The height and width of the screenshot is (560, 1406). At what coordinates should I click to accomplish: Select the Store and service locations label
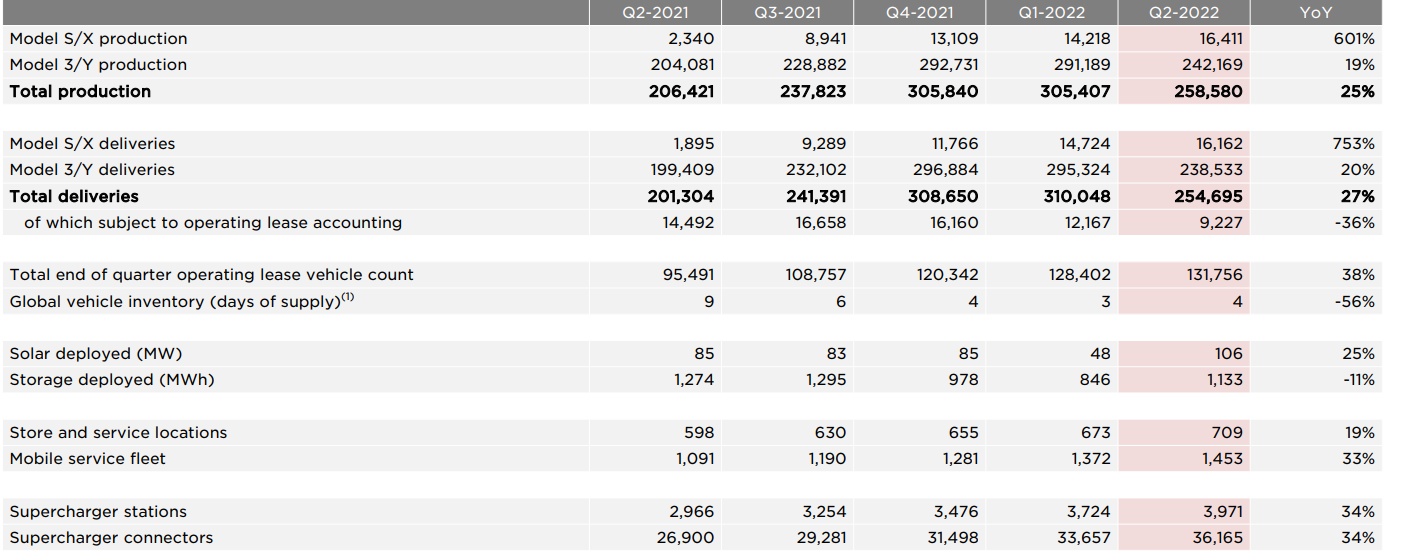click(118, 432)
